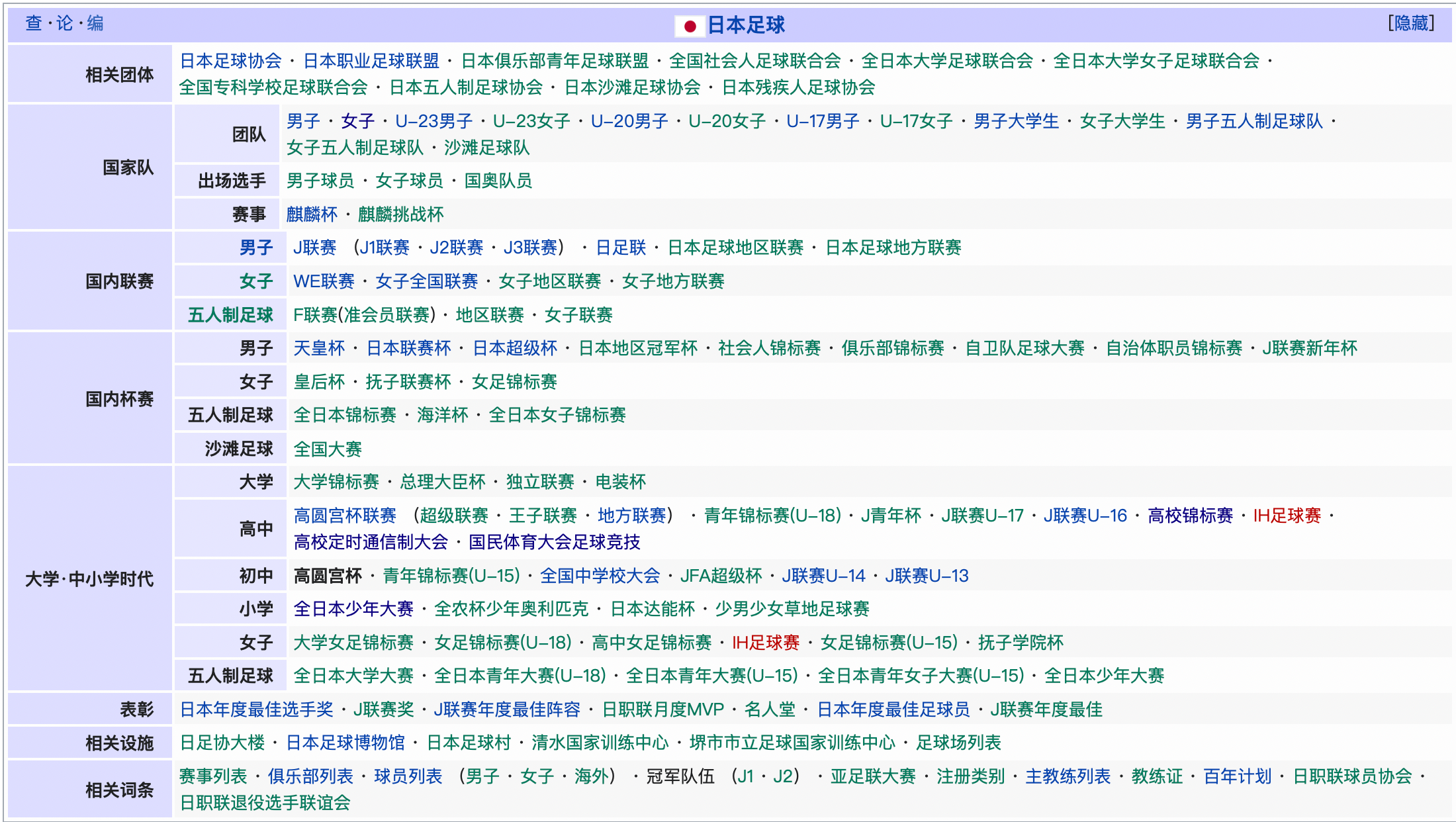Open 抚子学院杯 link
Image resolution: width=1456 pixels, height=822 pixels.
(1021, 643)
